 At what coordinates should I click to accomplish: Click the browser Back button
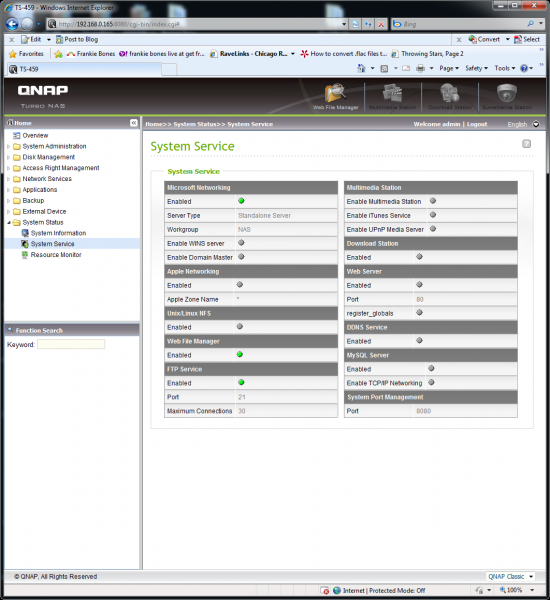tap(12, 24)
